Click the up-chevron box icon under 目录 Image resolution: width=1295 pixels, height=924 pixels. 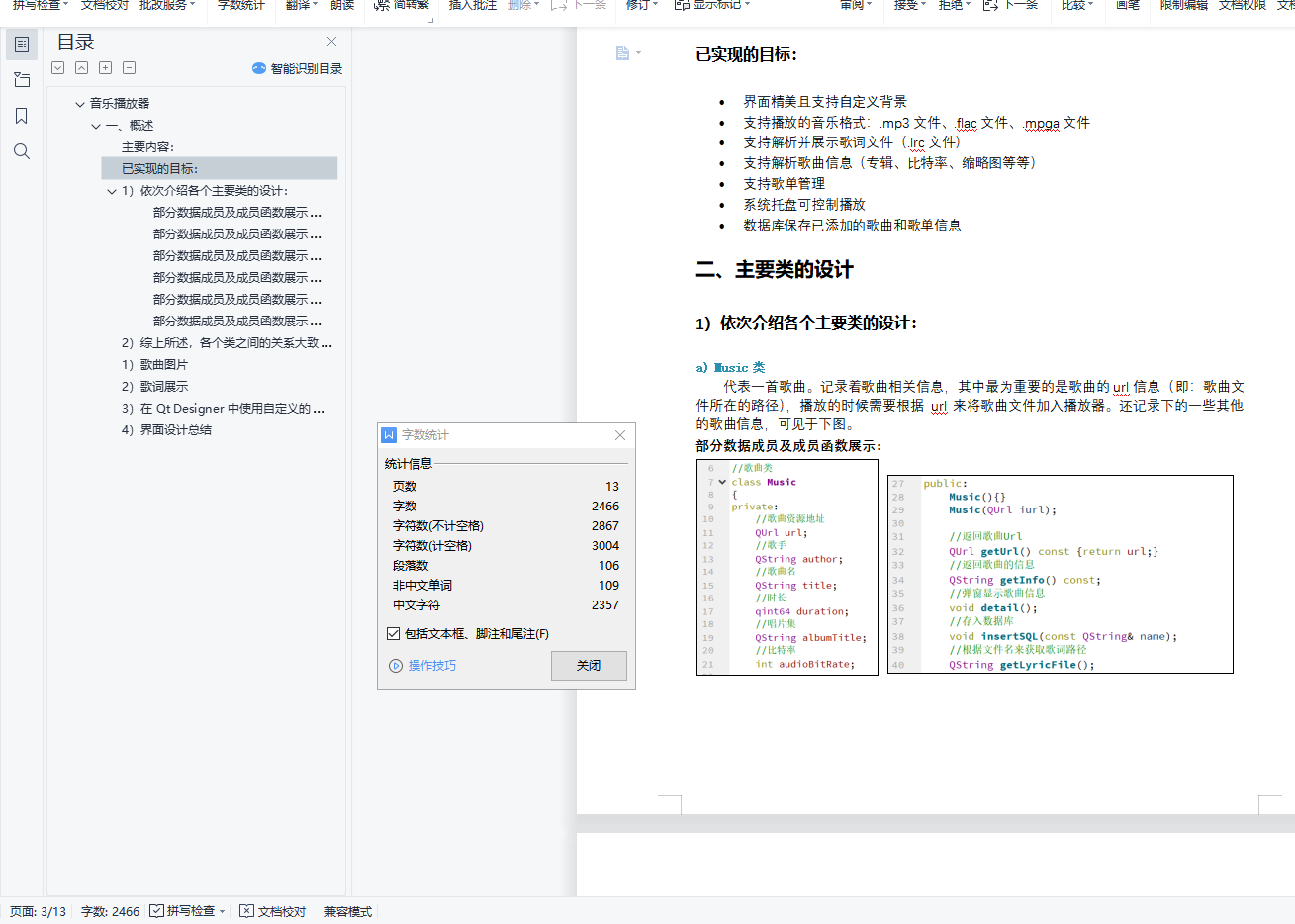pyautogui.click(x=82, y=68)
